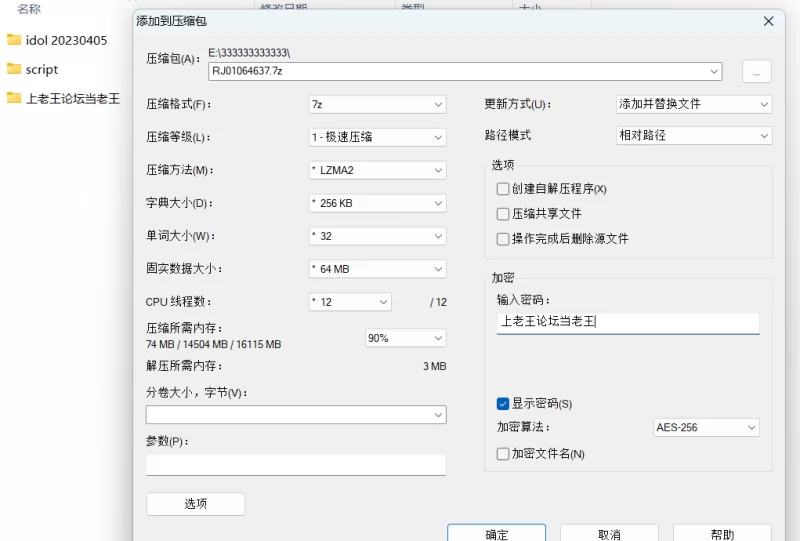
Task: Enable 创建自解压程序 checkbox
Action: pos(503,189)
